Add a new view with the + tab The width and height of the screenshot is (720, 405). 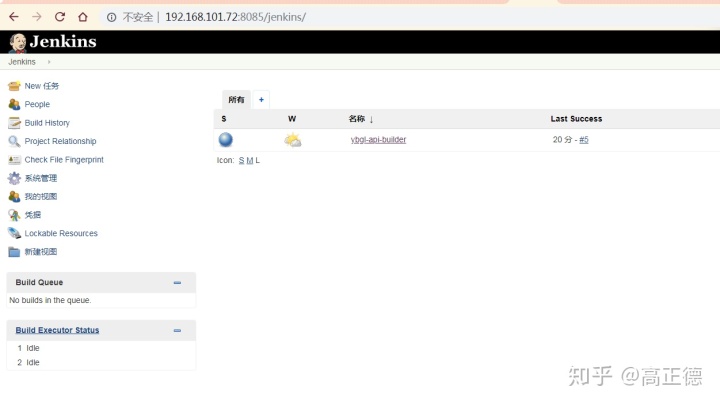point(261,100)
